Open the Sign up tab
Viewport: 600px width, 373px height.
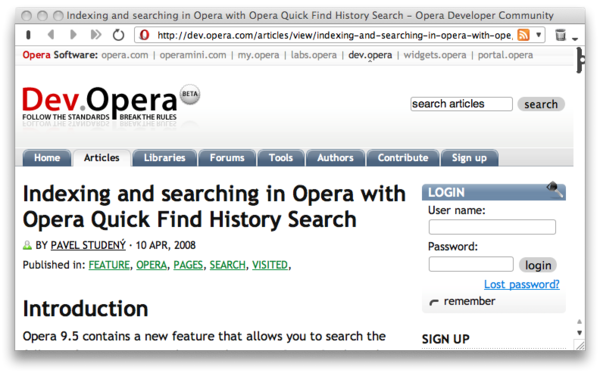pos(470,158)
